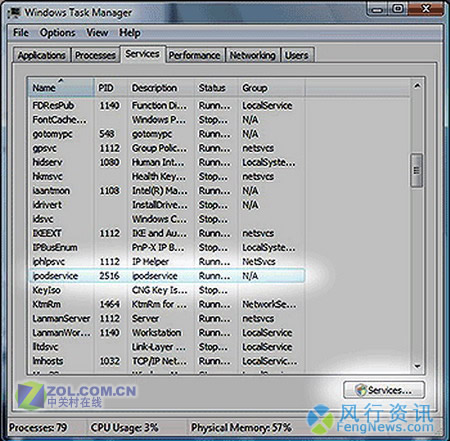
Task: Click the 'Human Int...' description cell
Action: tap(158, 162)
